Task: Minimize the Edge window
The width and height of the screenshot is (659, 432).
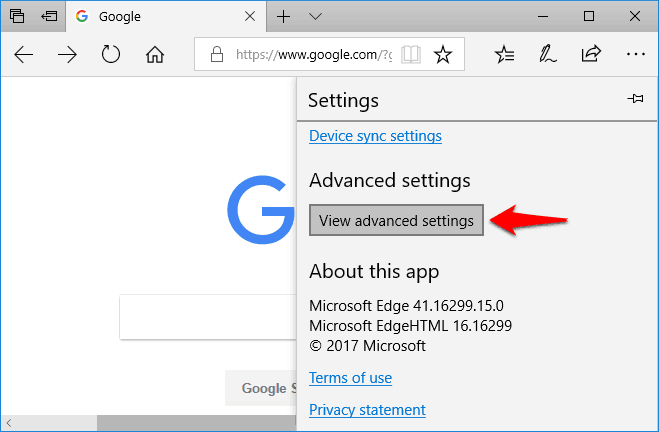Action: tap(543, 16)
